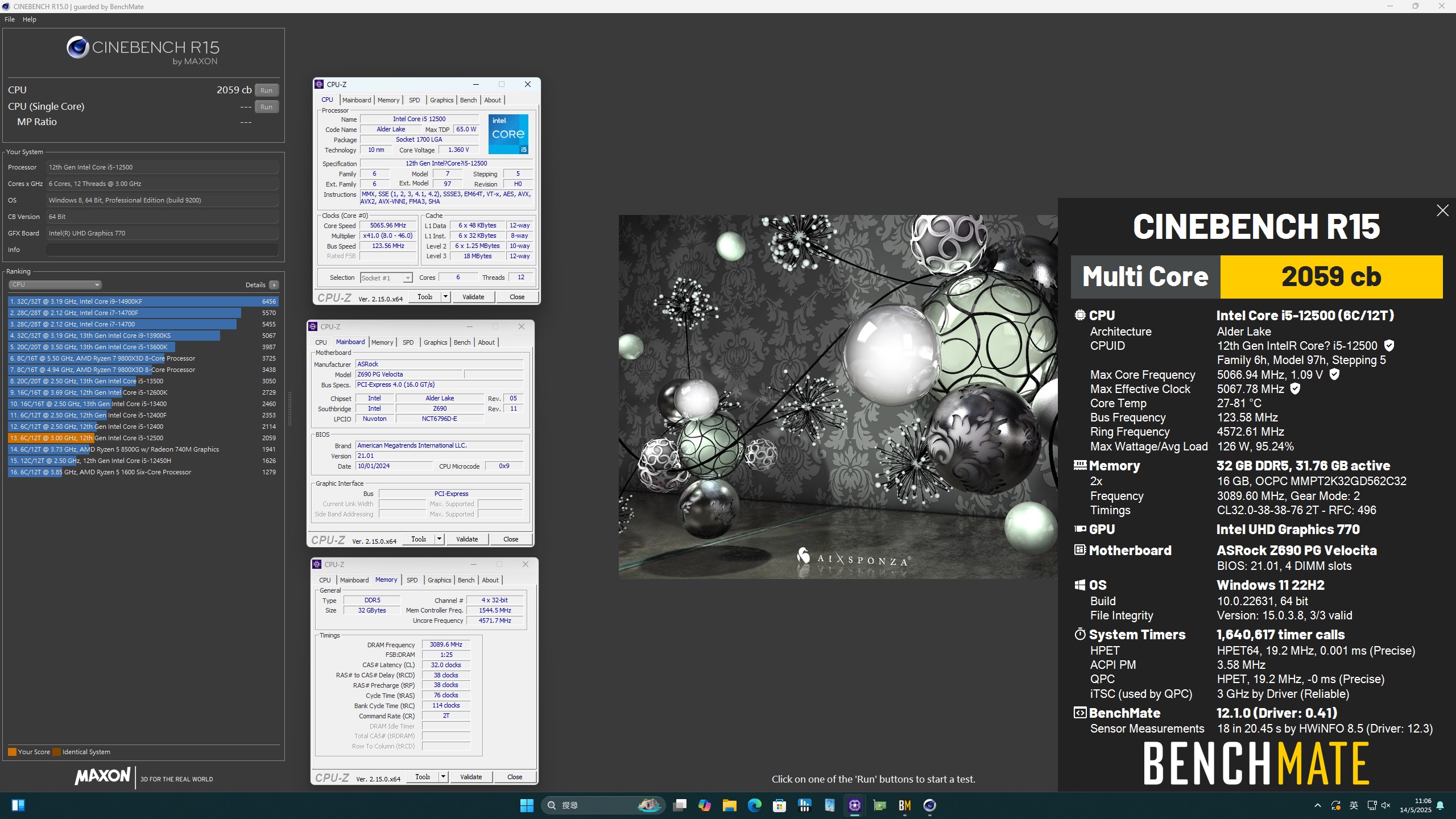Image resolution: width=1456 pixels, height=819 pixels.
Task: Click the muted speaker volume icon
Action: tap(1386, 805)
